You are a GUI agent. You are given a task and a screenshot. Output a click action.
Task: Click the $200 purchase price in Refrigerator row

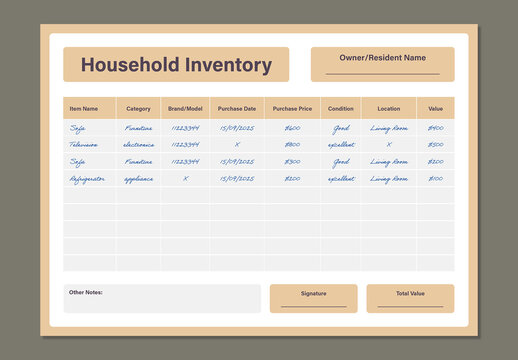tap(292, 179)
